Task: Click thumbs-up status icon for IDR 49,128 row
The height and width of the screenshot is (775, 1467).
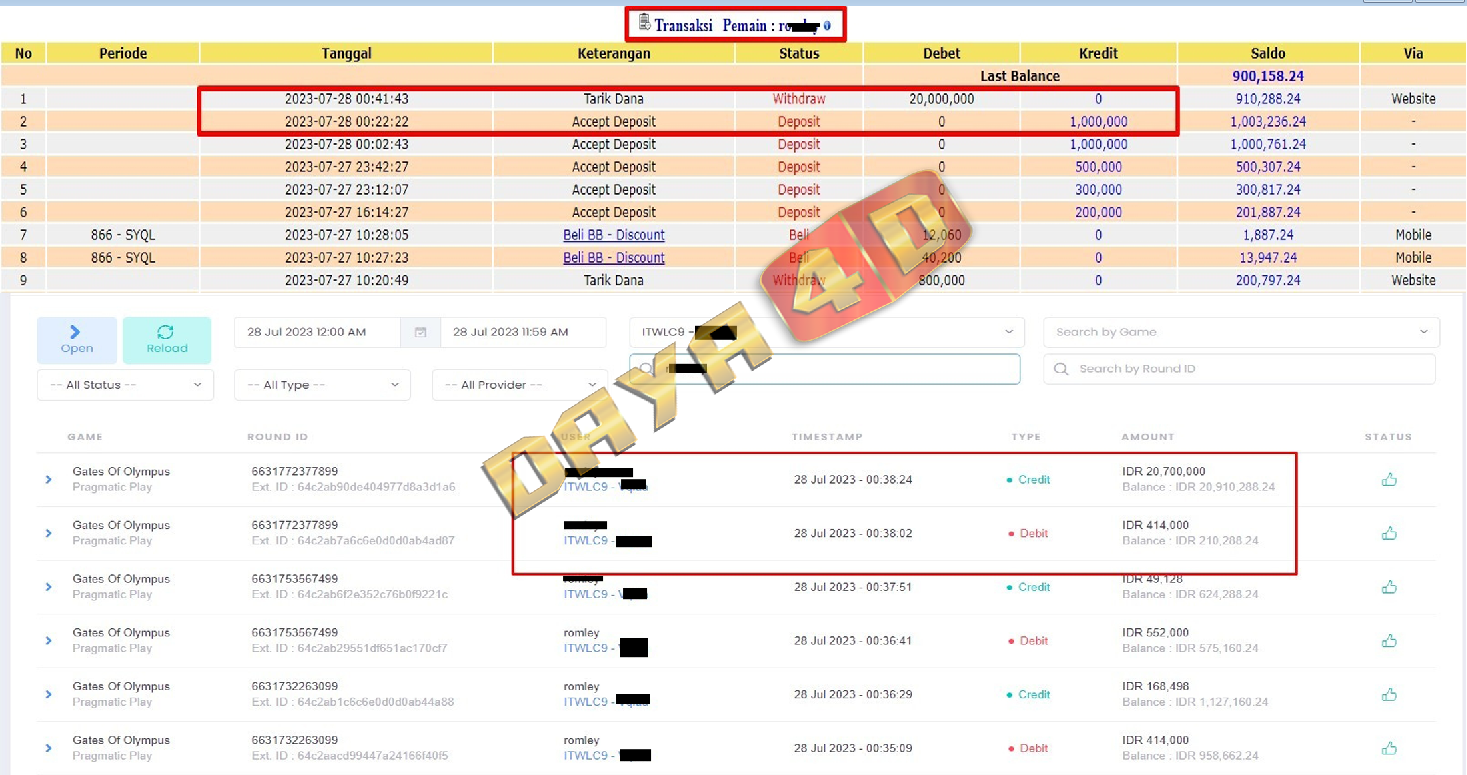Action: [x=1389, y=588]
